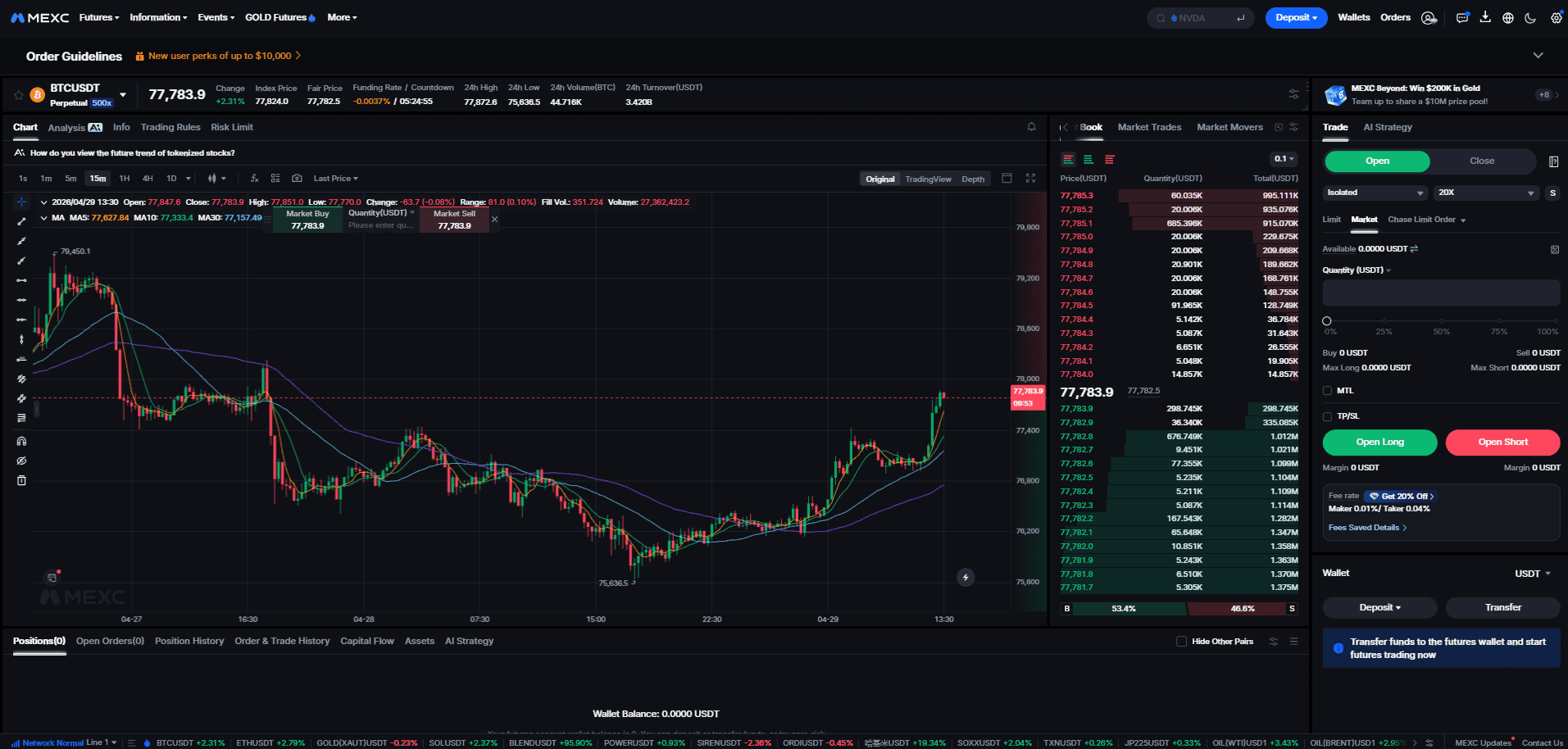
Task: Switch chart to TradingView mode
Action: coord(928,179)
